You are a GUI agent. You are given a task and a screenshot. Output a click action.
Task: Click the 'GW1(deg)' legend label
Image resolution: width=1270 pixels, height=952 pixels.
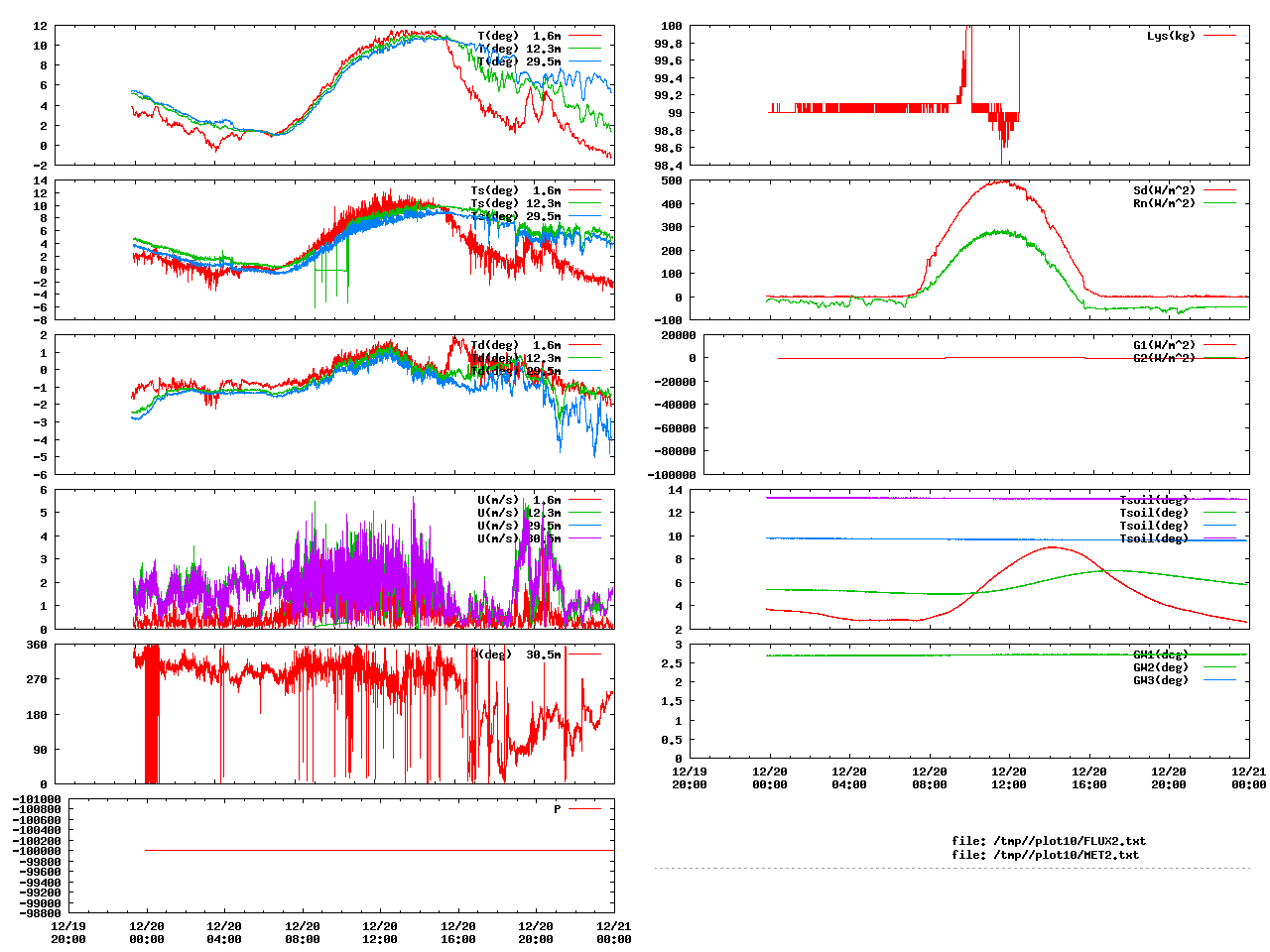[x=1161, y=654]
